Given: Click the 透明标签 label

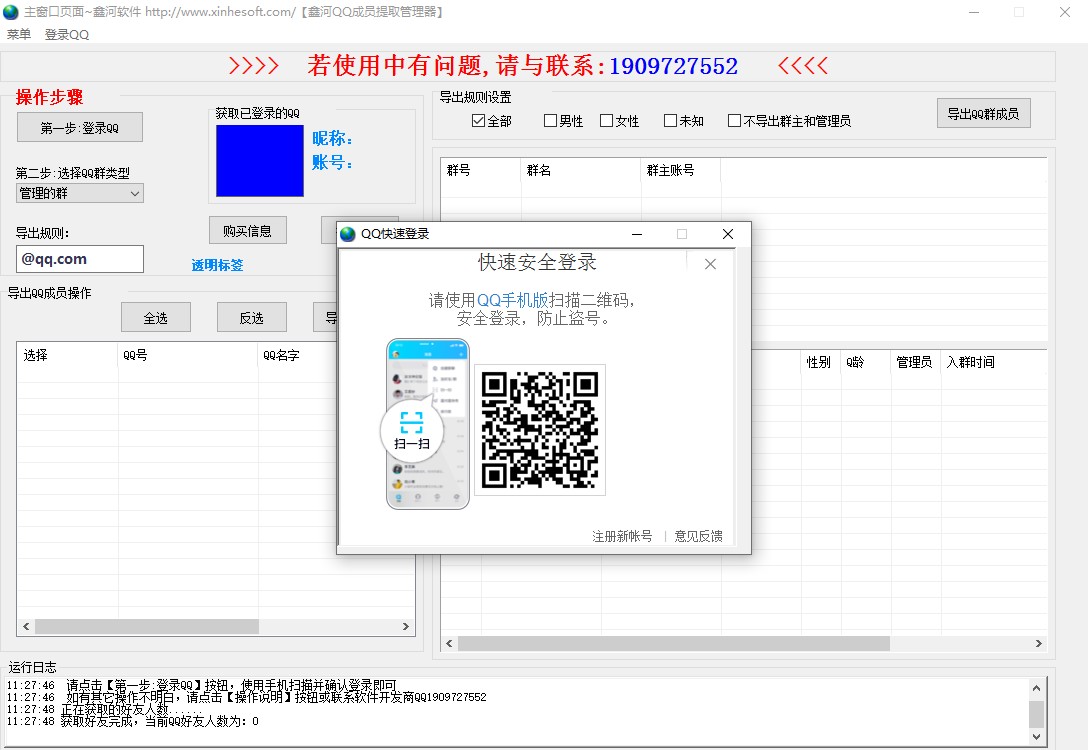Looking at the screenshot, I should [217, 265].
